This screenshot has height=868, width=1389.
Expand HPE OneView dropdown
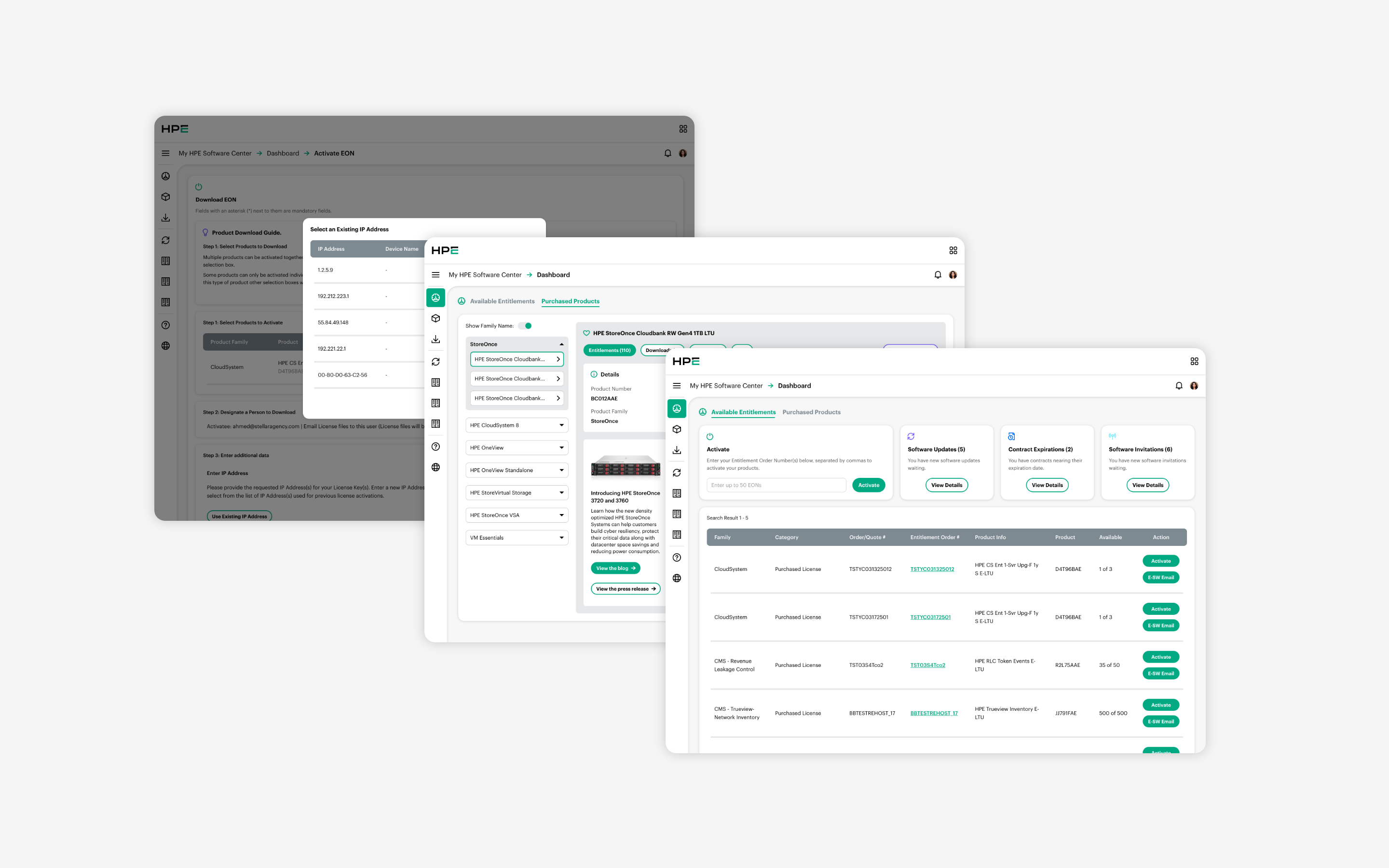coord(517,448)
